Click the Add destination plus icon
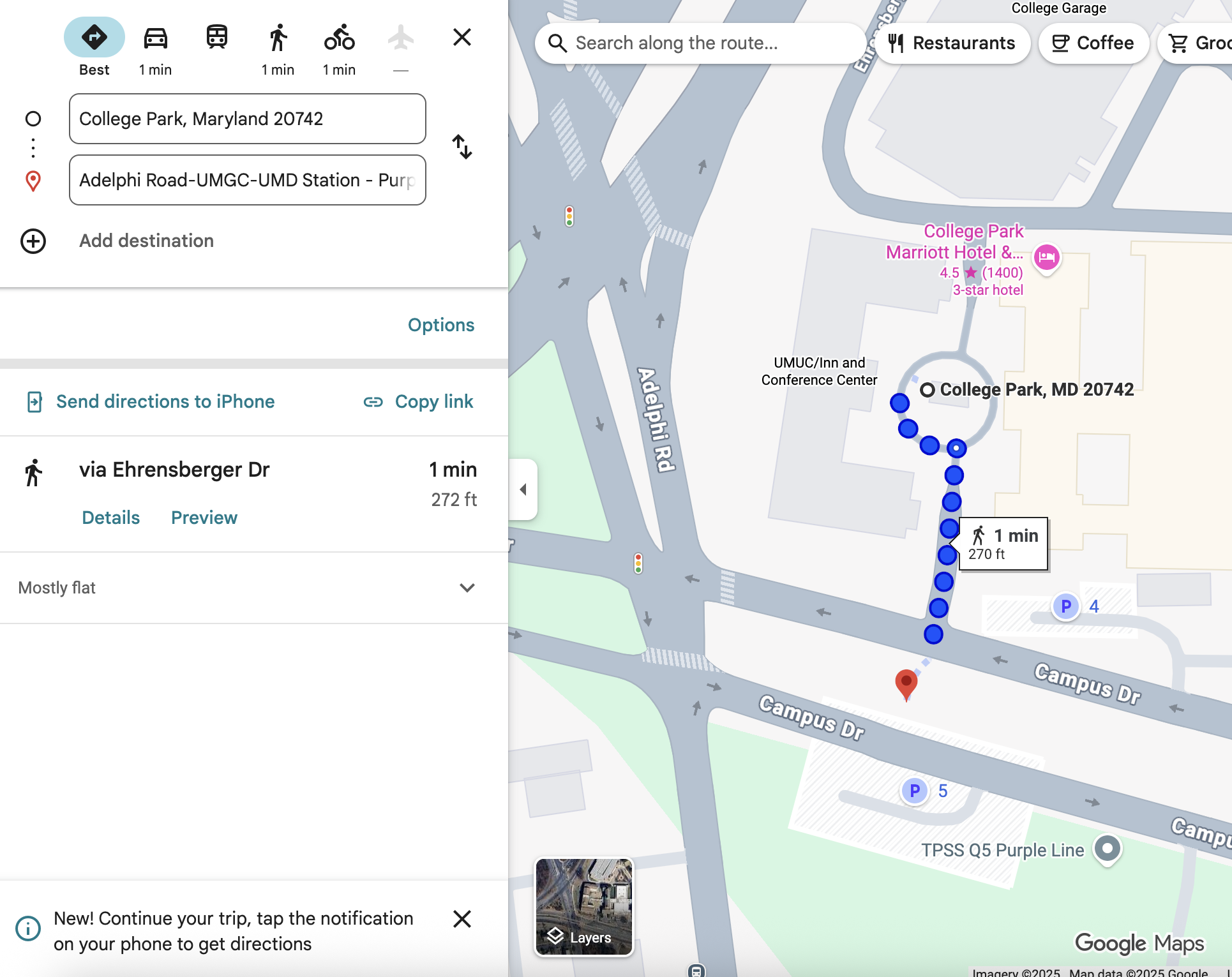Image resolution: width=1232 pixels, height=977 pixels. [x=33, y=241]
